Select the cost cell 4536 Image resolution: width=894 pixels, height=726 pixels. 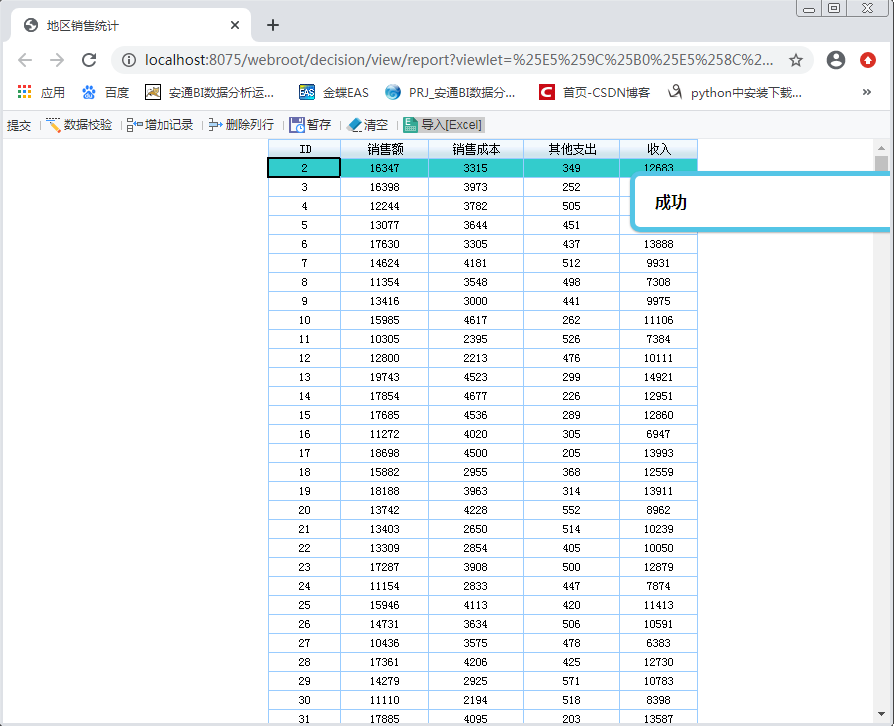tap(476, 415)
